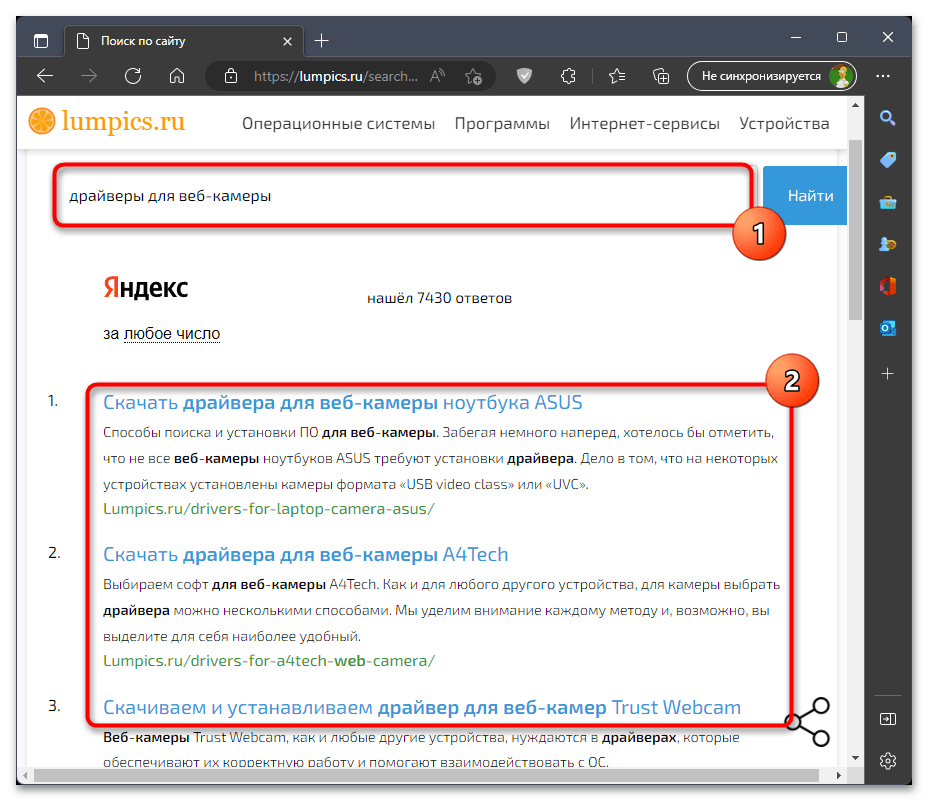Click the horizontal scroll left arrow
This screenshot has height=801, width=928.
coord(25,775)
